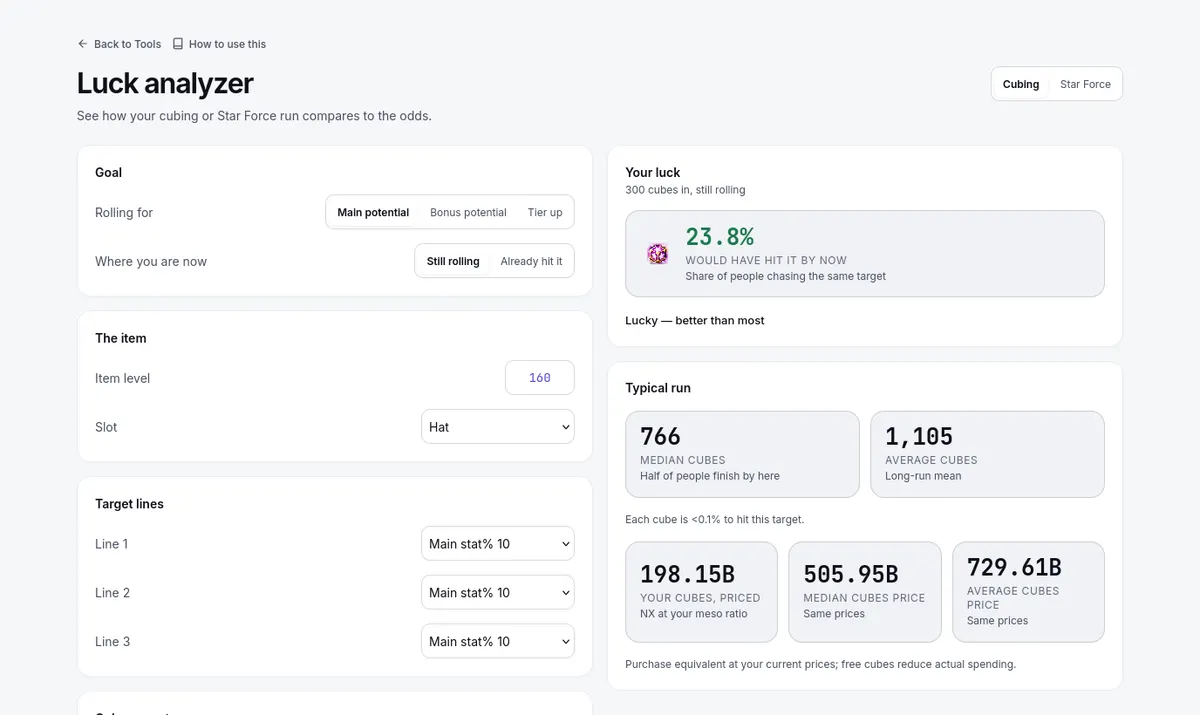This screenshot has width=1200, height=715.
Task: Click the Item level input field
Action: point(540,378)
